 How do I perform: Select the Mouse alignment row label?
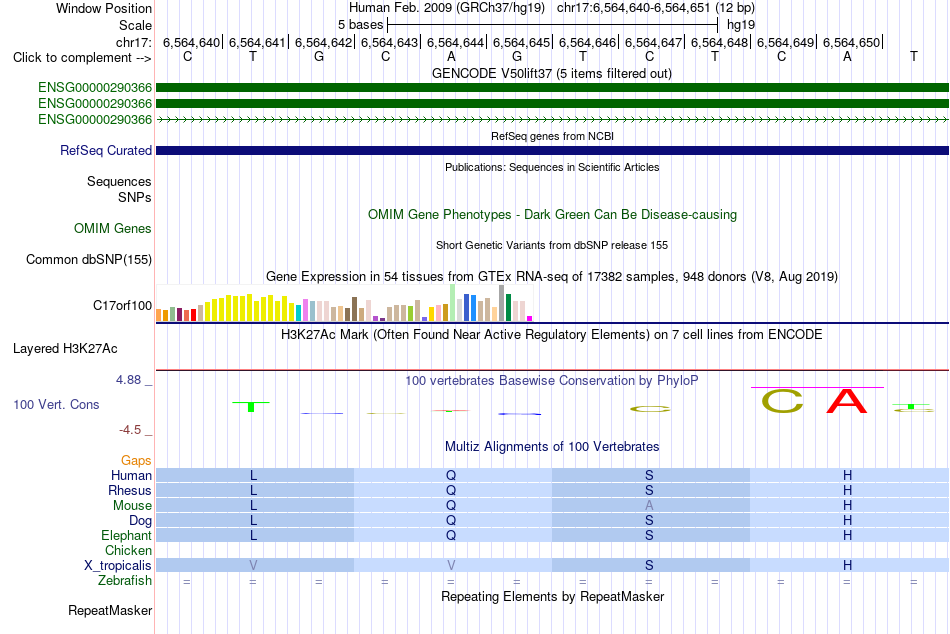click(x=132, y=506)
